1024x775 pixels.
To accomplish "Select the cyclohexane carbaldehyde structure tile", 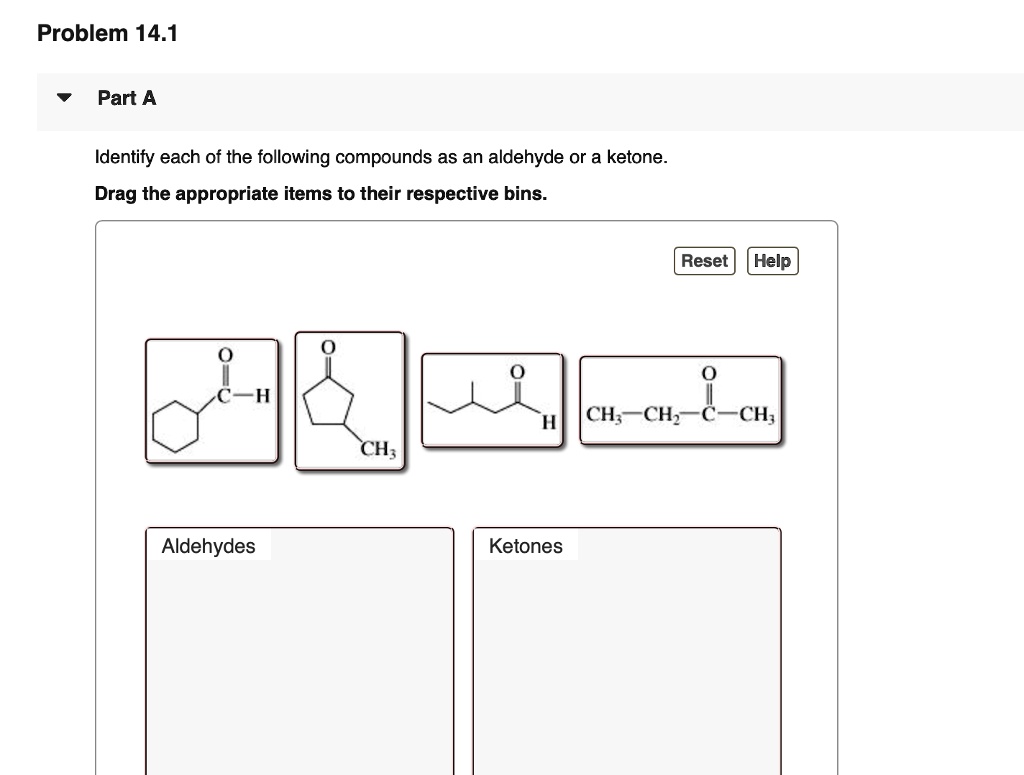I will click(x=211, y=400).
